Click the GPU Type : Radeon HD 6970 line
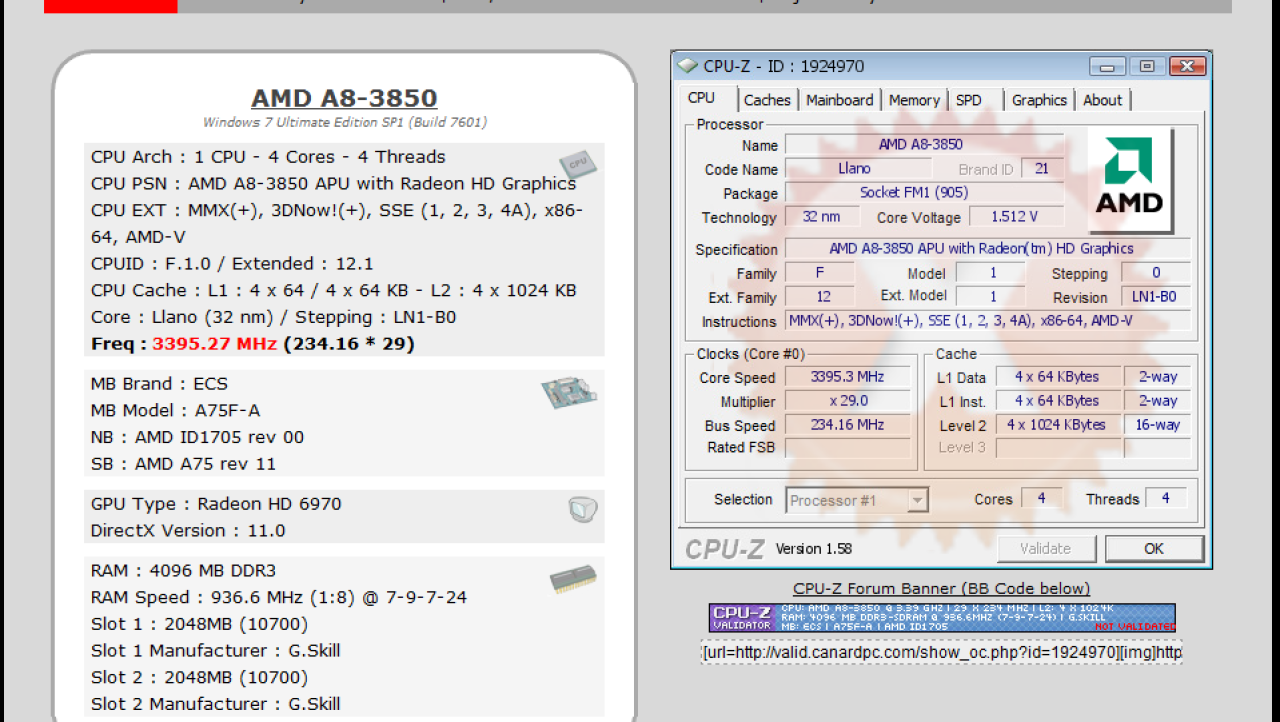This screenshot has height=722, width=1280. point(216,504)
